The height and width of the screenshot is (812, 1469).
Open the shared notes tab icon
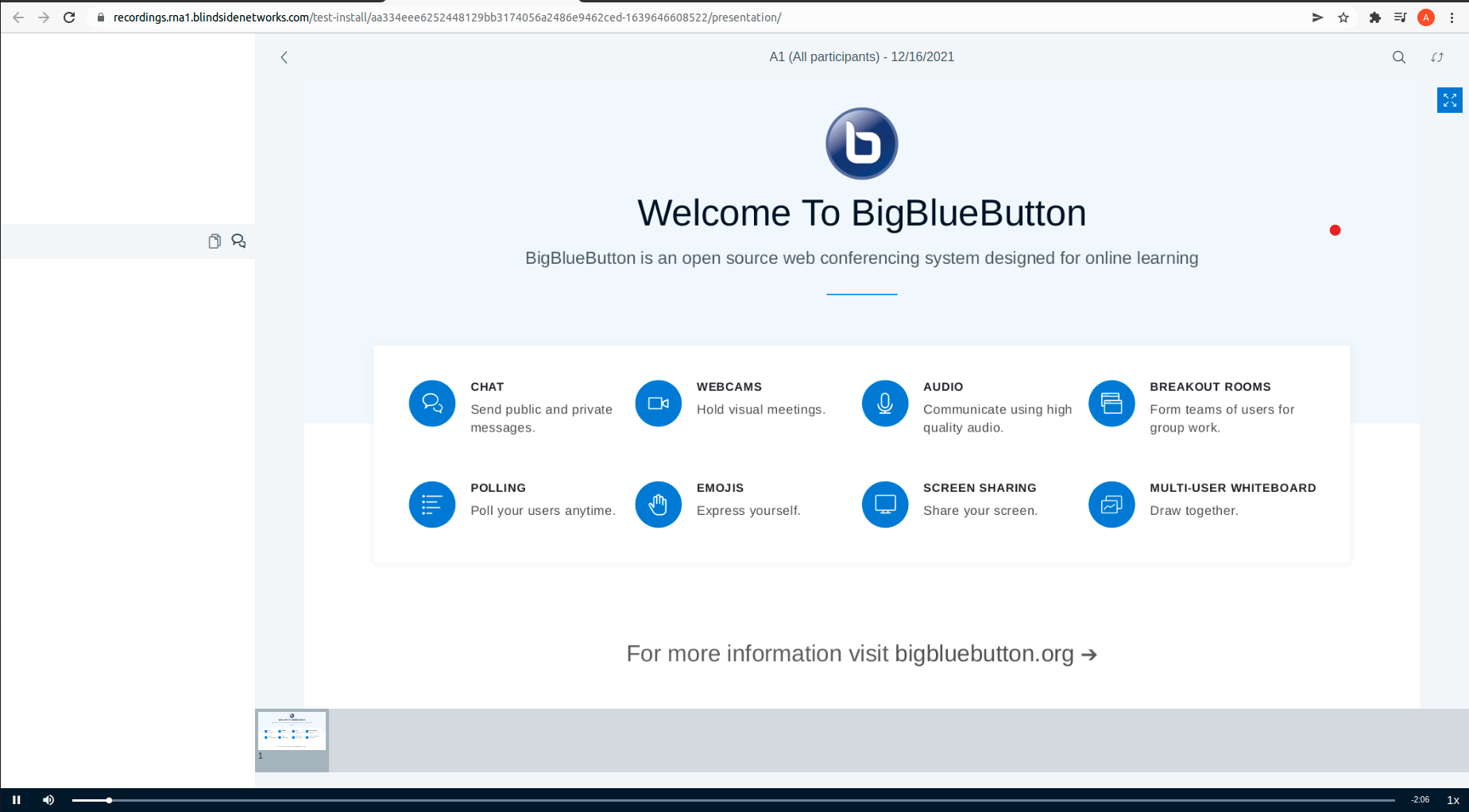(215, 242)
